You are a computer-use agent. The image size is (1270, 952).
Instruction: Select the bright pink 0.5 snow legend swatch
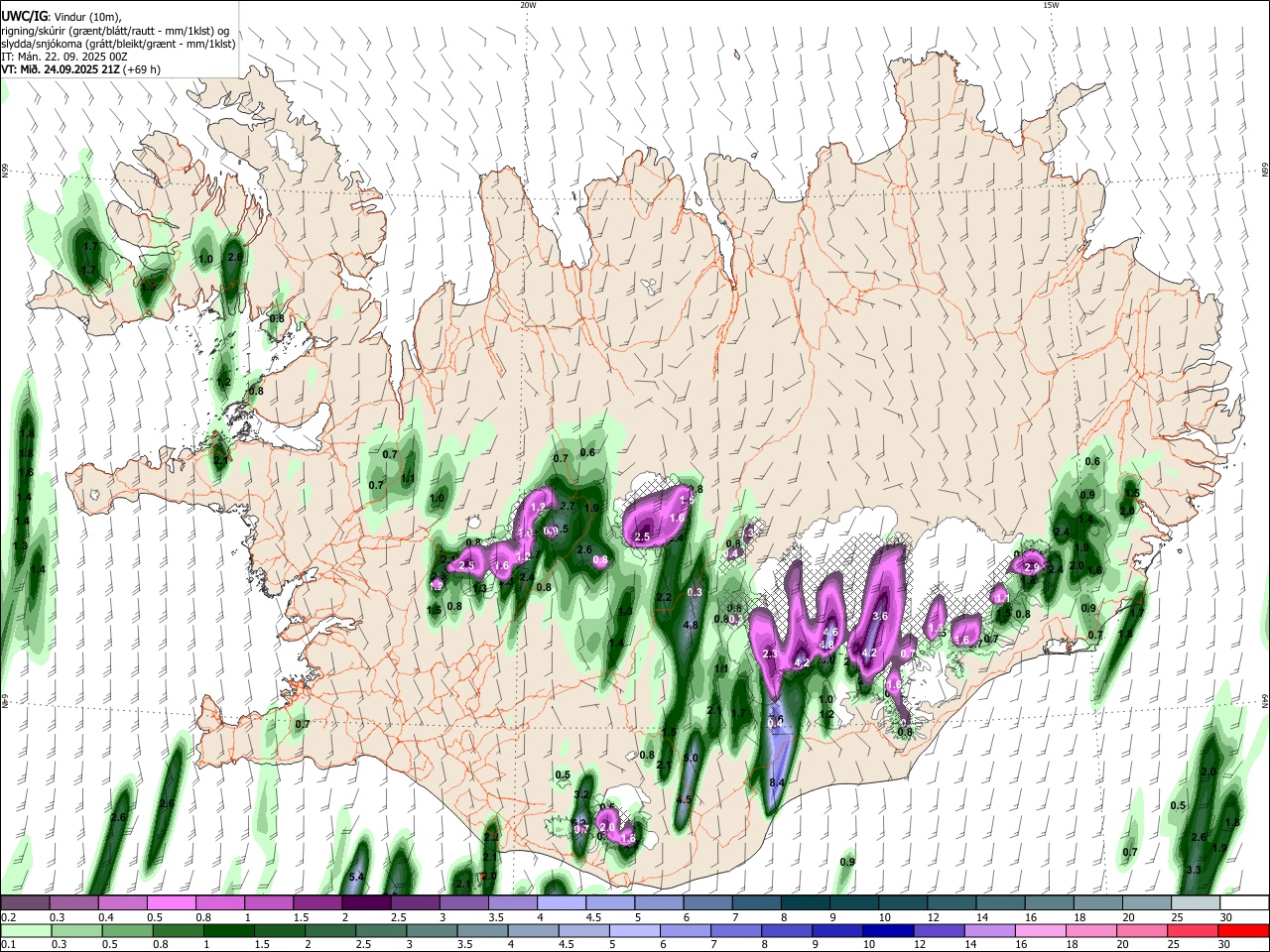click(x=171, y=903)
